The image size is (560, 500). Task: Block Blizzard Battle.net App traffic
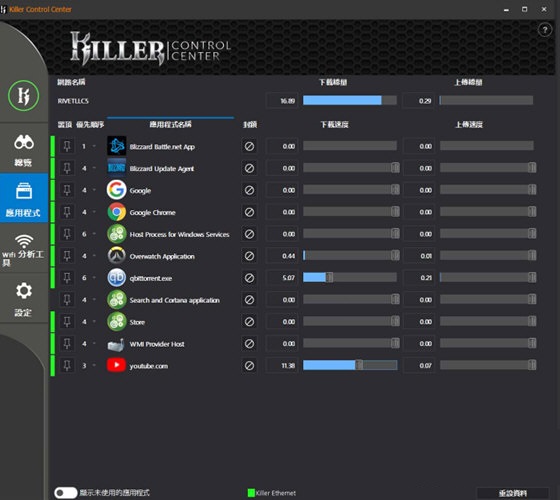[249, 146]
